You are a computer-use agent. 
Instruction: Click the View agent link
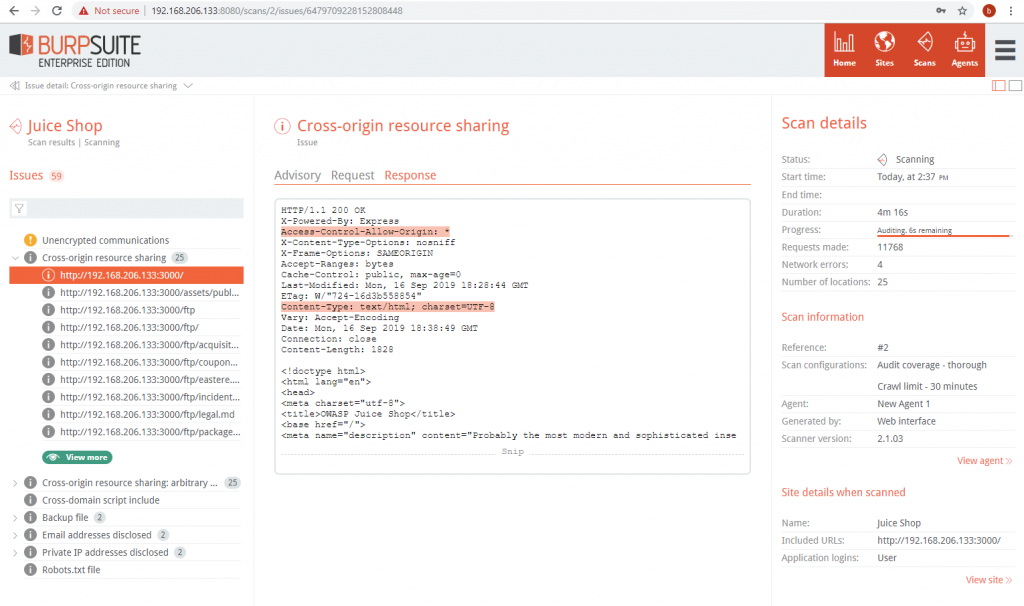coord(984,461)
